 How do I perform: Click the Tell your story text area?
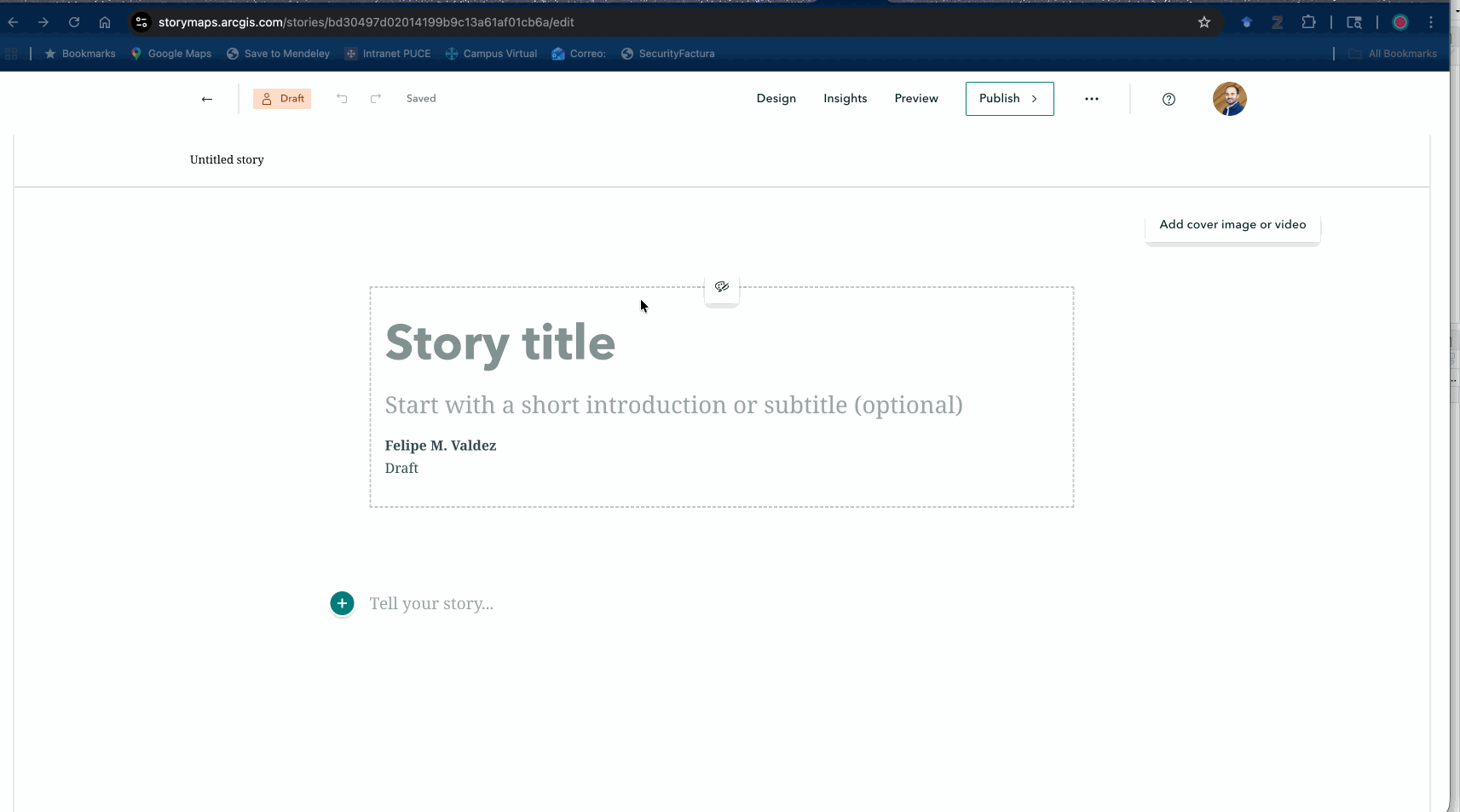pos(431,603)
